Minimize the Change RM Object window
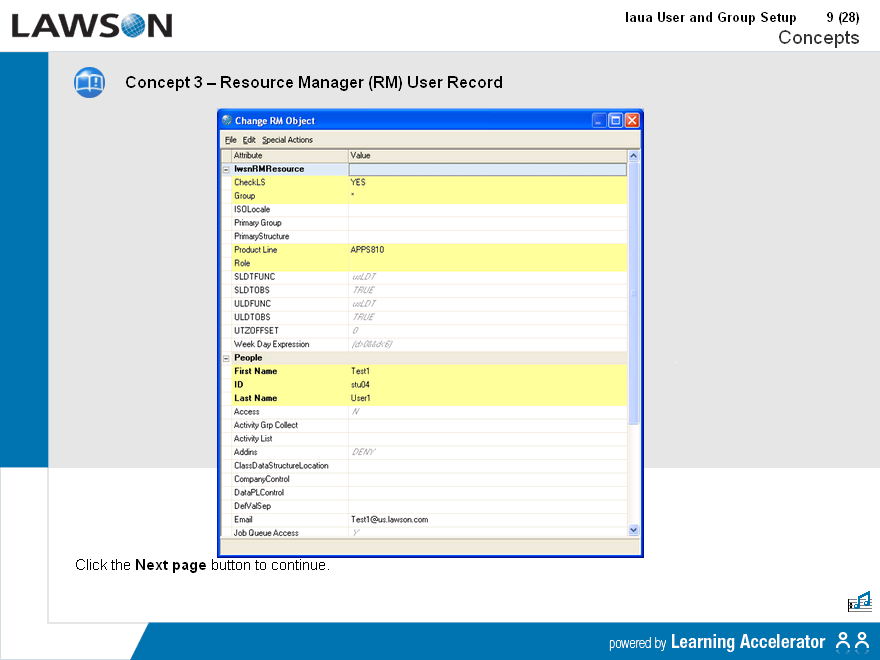This screenshot has height=660, width=880. pos(599,120)
